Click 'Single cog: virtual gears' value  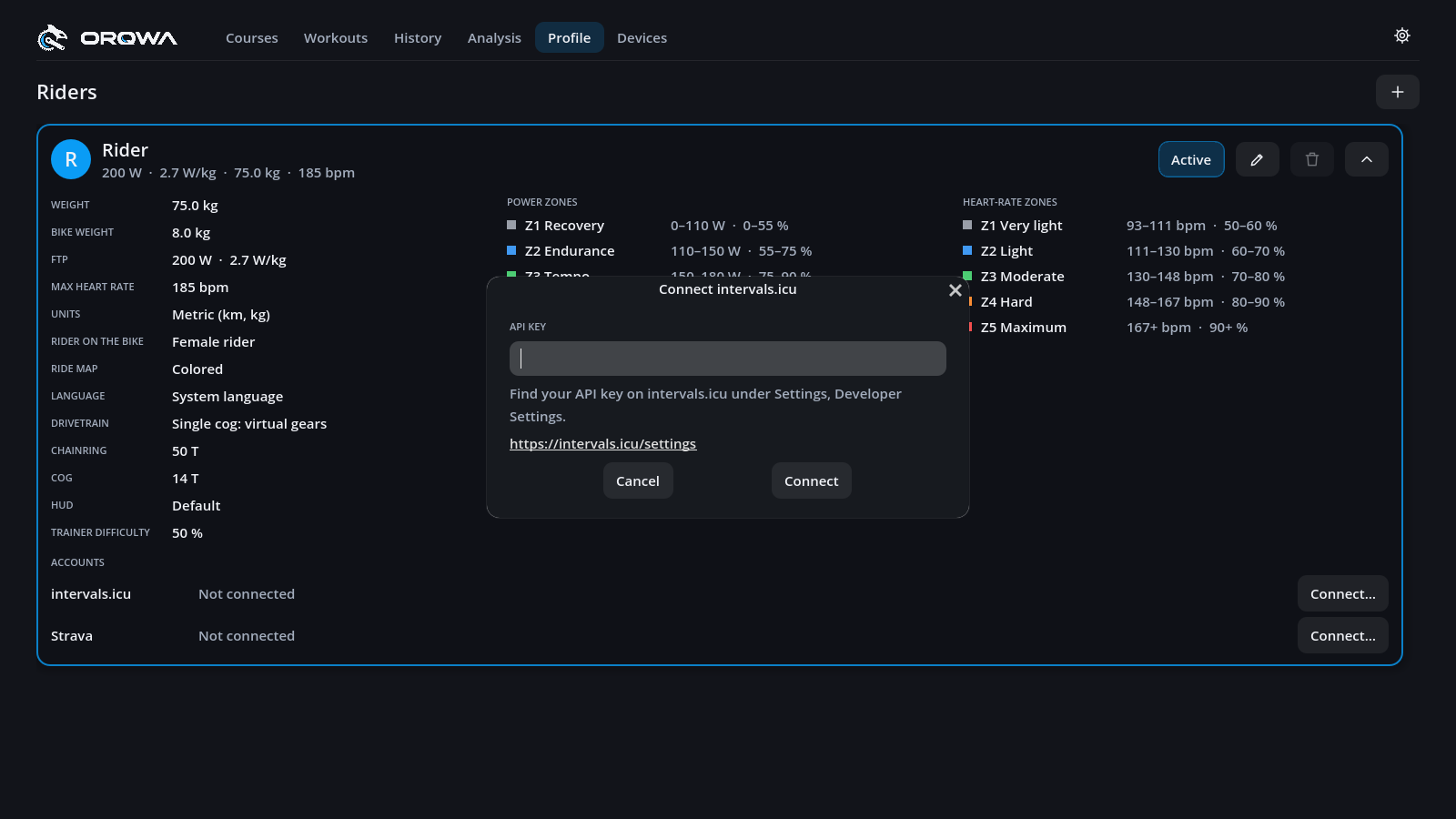[x=249, y=424]
